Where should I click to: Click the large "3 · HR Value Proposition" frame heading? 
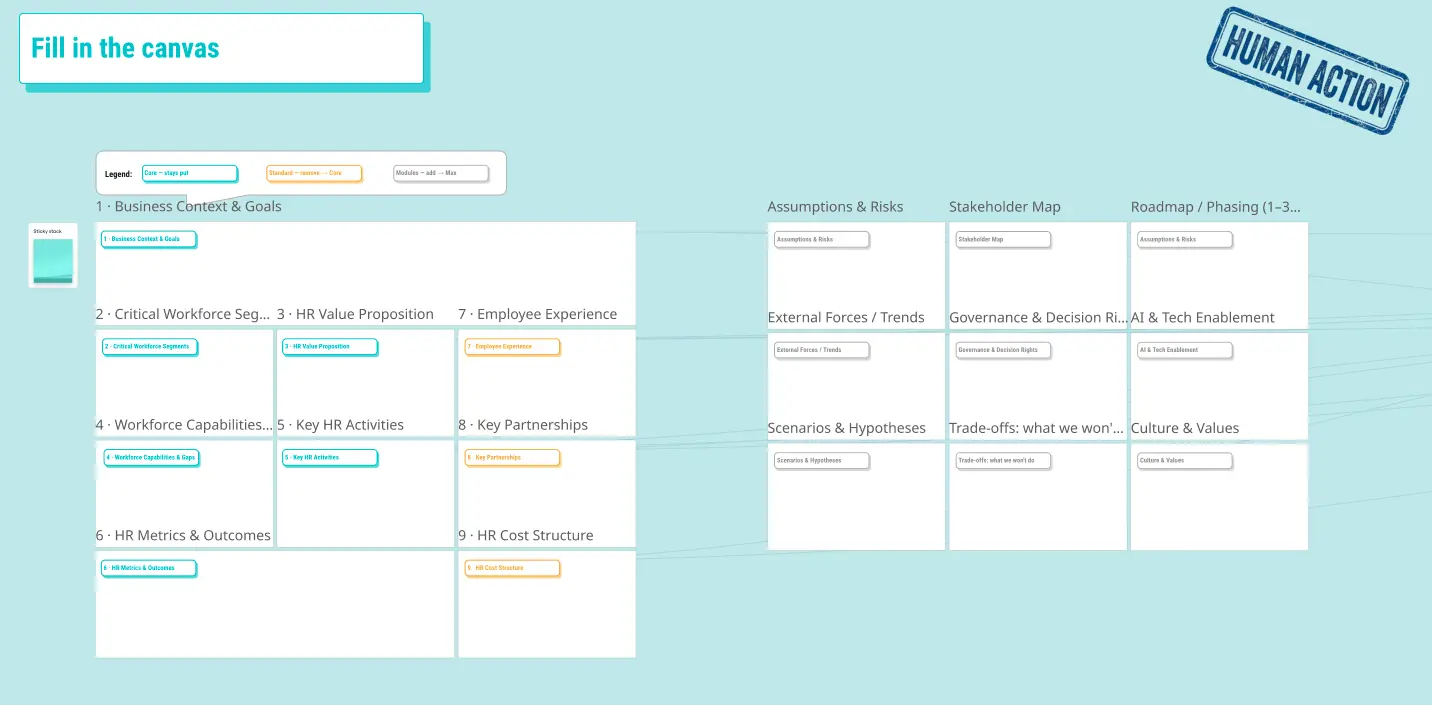[355, 314]
